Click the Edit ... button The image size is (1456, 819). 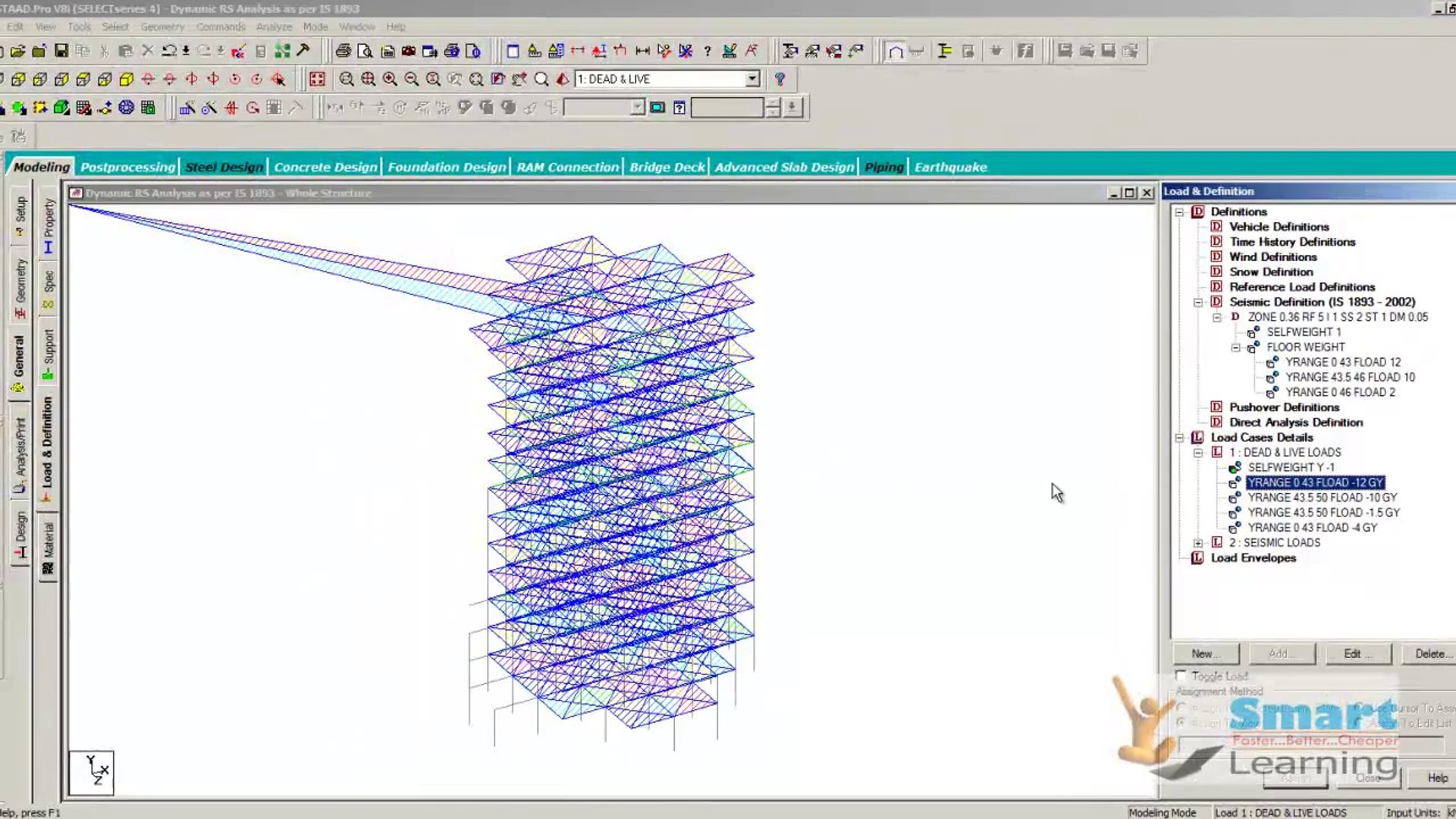(x=1357, y=654)
